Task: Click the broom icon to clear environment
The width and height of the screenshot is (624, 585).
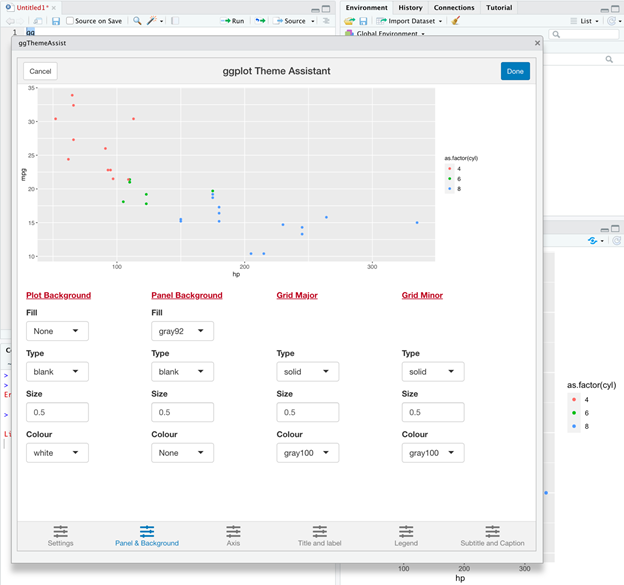Action: (455, 21)
